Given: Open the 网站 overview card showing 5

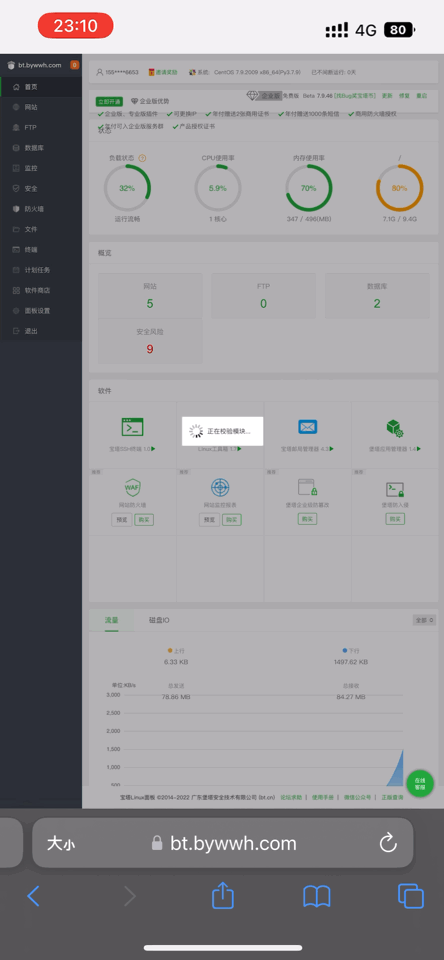Looking at the screenshot, I should tap(150, 296).
